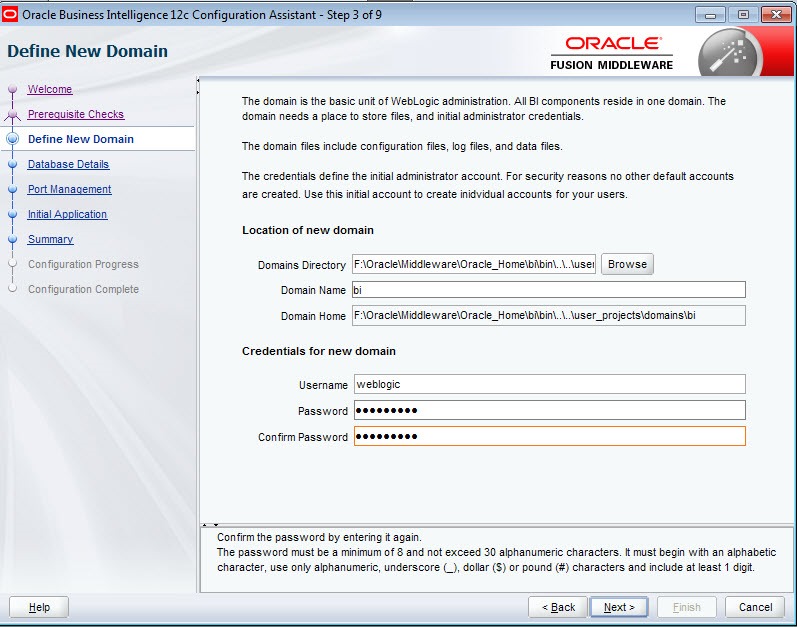Select Define New Domain step
Image resolution: width=797 pixels, height=627 pixels.
81,139
